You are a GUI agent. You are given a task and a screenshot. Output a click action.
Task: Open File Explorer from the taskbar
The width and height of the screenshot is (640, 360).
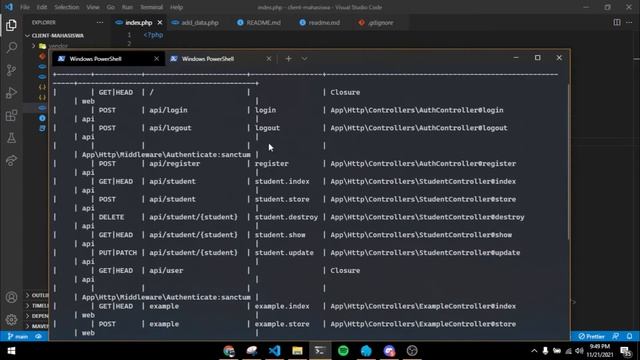click(298, 351)
